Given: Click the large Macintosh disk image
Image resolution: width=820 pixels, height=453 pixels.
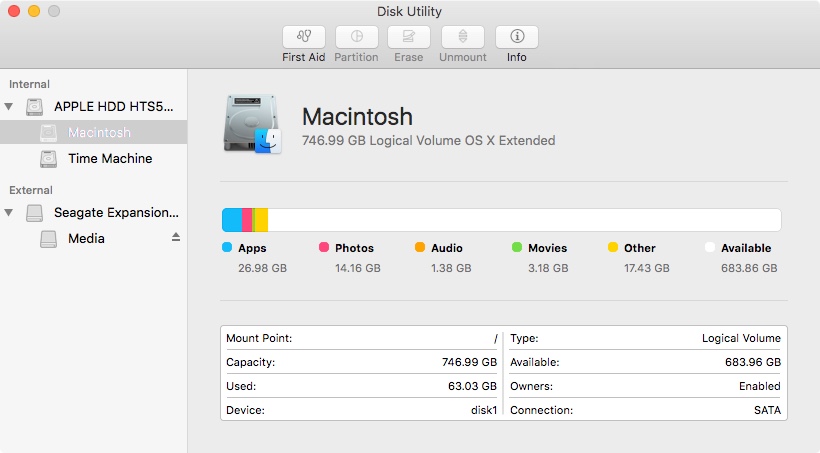Looking at the screenshot, I should point(253,124).
